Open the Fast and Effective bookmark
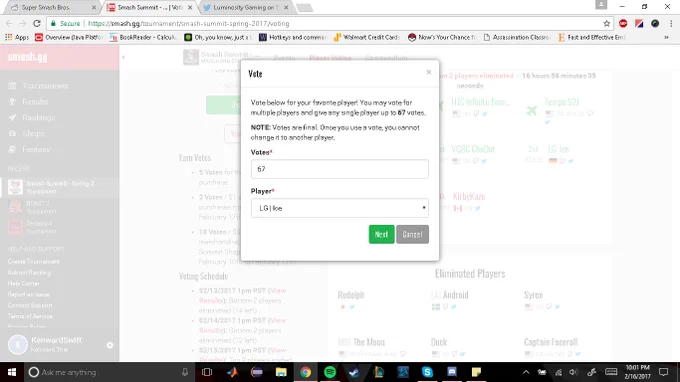Screen dimensions: 680x382 [x=592, y=37]
